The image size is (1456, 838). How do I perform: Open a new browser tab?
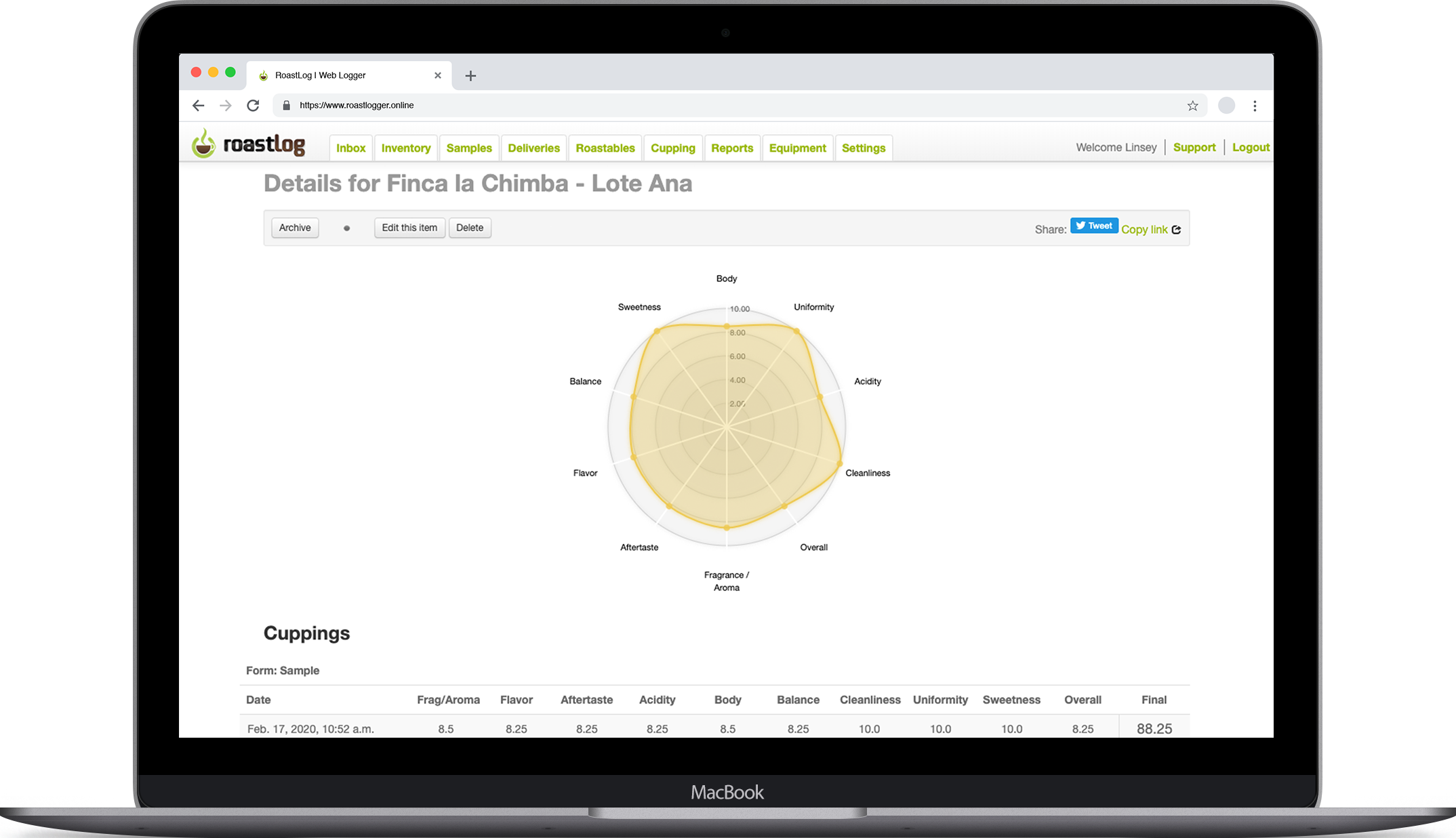470,76
